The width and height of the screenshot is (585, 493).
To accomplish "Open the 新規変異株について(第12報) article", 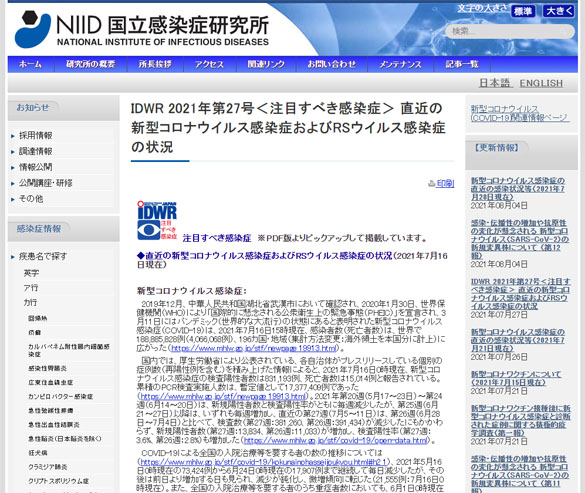I will [x=520, y=239].
